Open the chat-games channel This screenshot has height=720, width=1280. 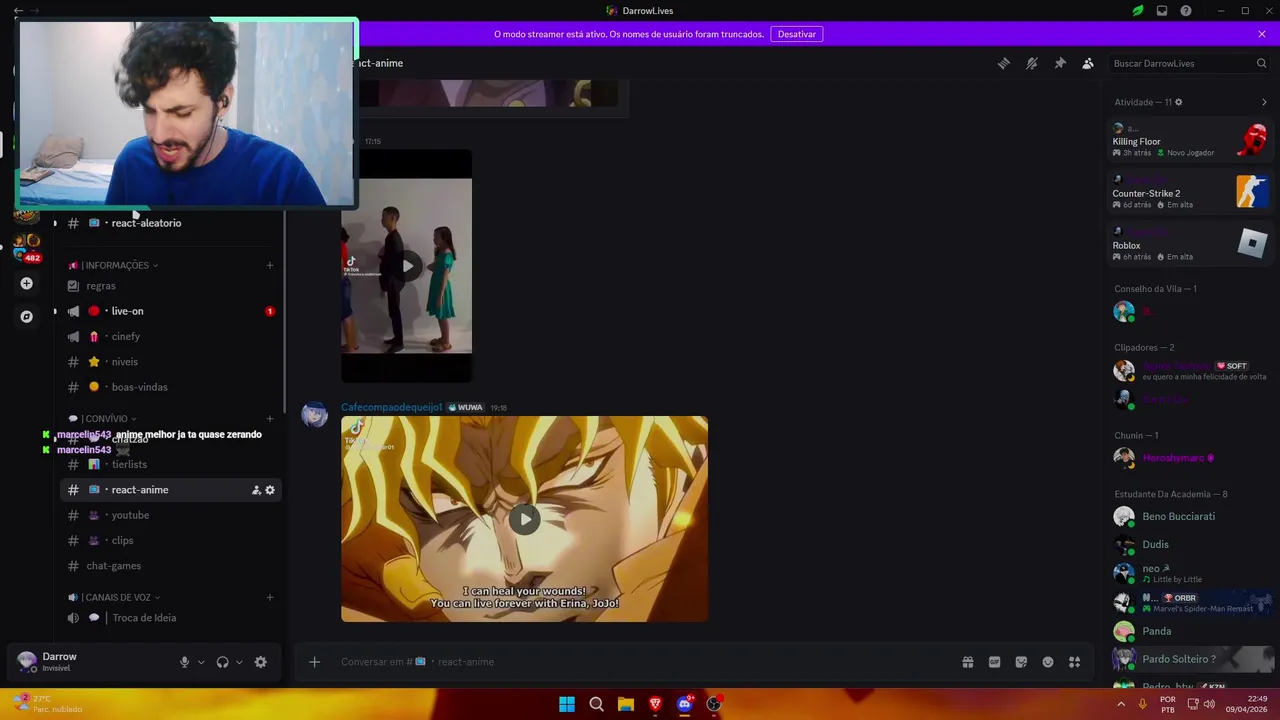[x=171, y=566]
